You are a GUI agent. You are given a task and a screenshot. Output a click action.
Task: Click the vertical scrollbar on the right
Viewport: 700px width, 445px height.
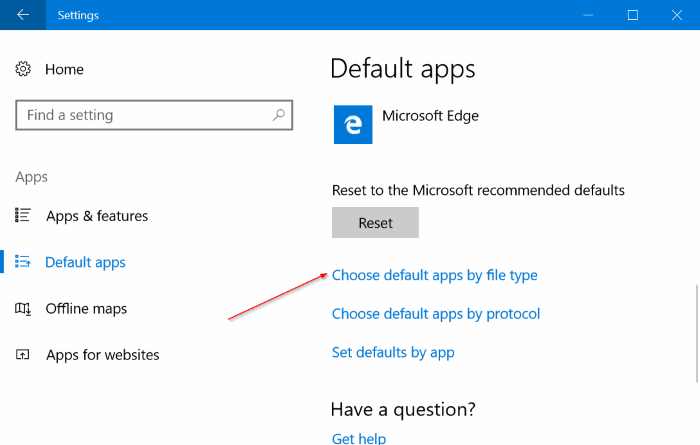[x=697, y=333]
